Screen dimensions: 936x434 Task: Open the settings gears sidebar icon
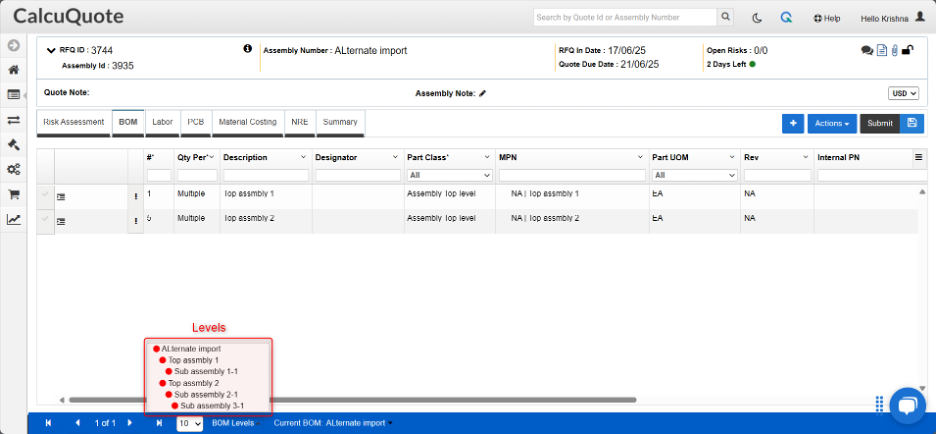click(13, 170)
